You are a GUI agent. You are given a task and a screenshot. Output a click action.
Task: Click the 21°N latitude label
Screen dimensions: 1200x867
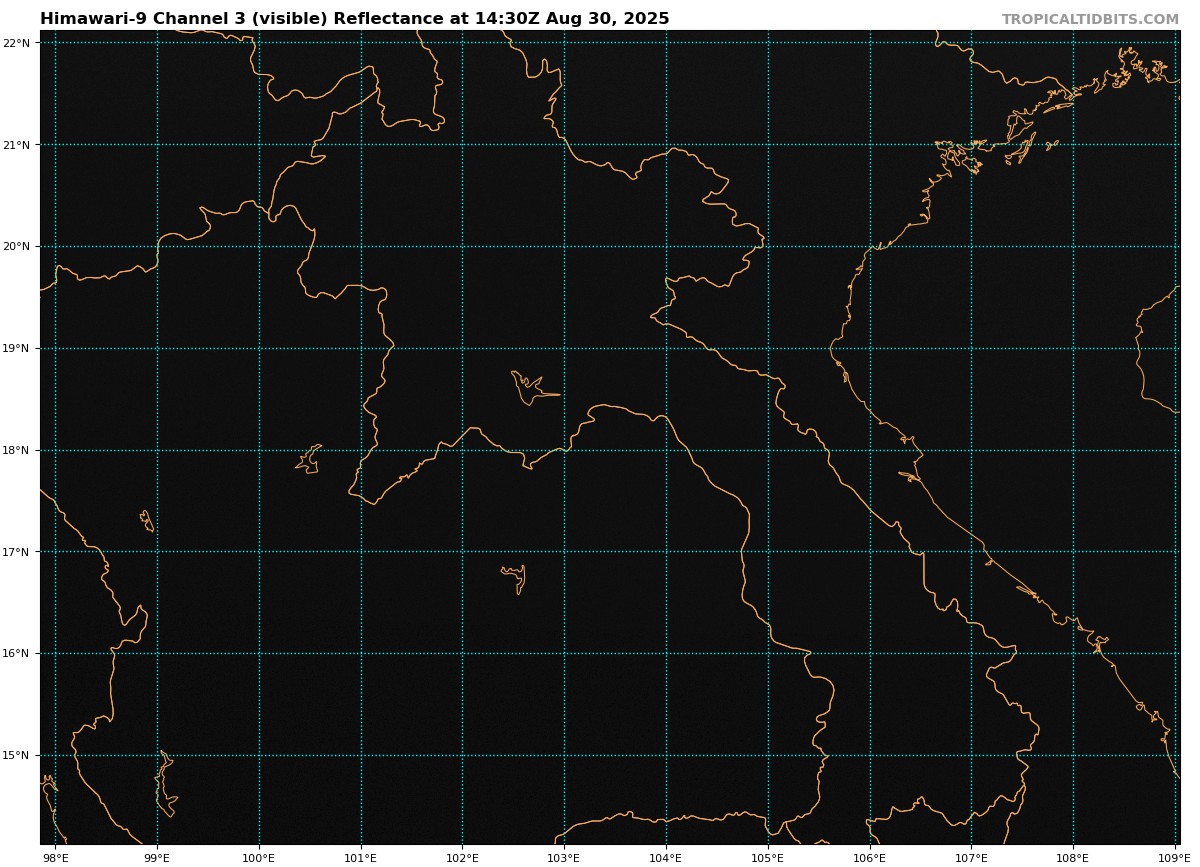coord(17,145)
